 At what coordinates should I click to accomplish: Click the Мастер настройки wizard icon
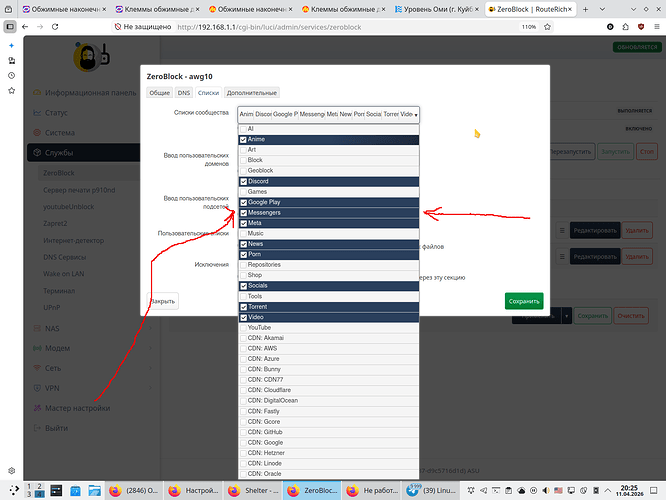click(x=37, y=408)
